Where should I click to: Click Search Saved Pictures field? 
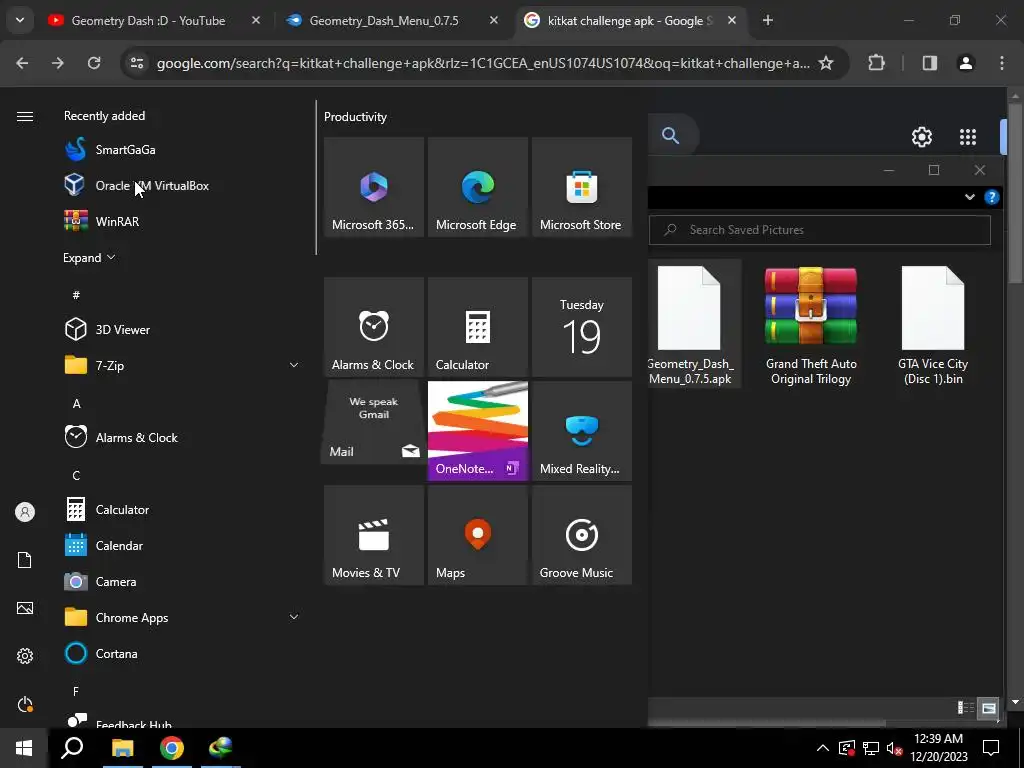click(820, 230)
